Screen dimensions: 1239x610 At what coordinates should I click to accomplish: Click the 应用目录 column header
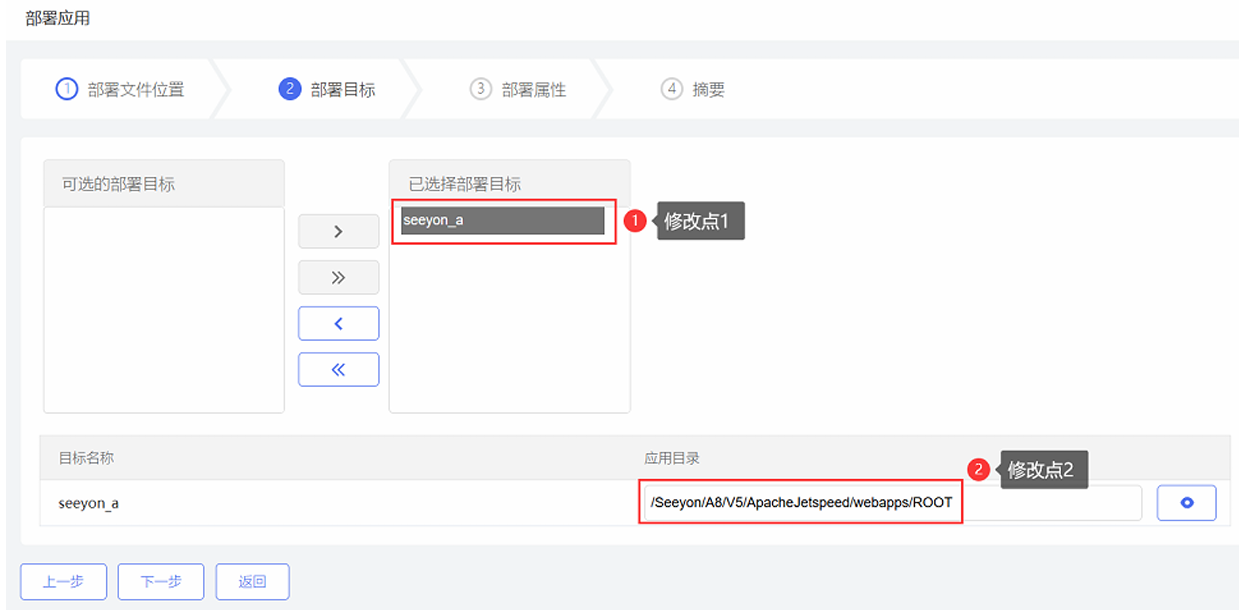(x=672, y=458)
